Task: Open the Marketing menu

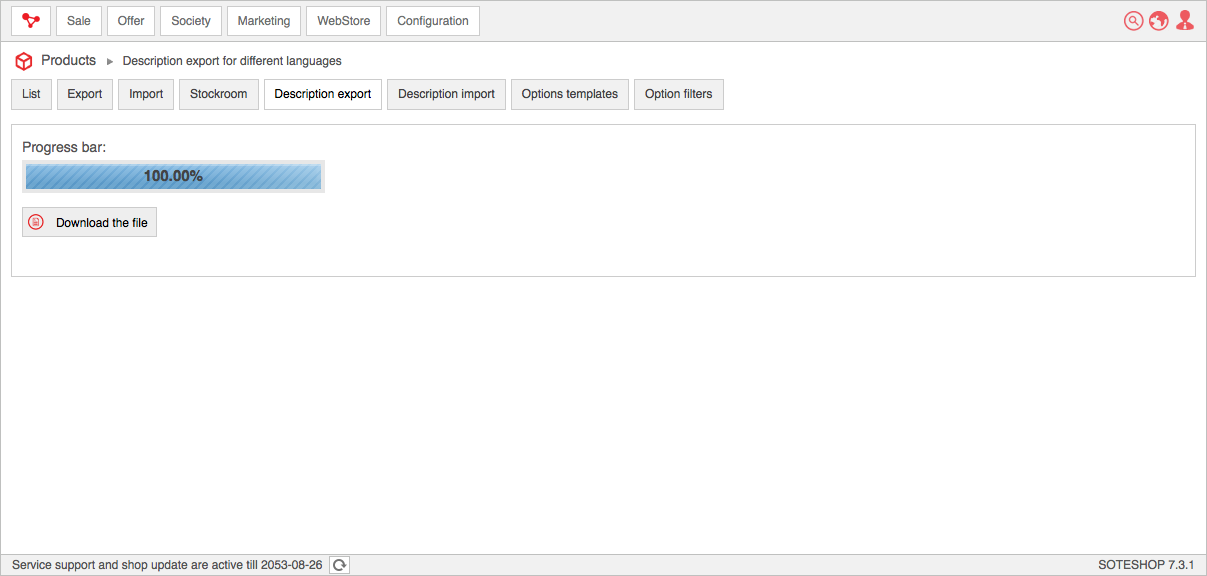Action: pos(264,21)
